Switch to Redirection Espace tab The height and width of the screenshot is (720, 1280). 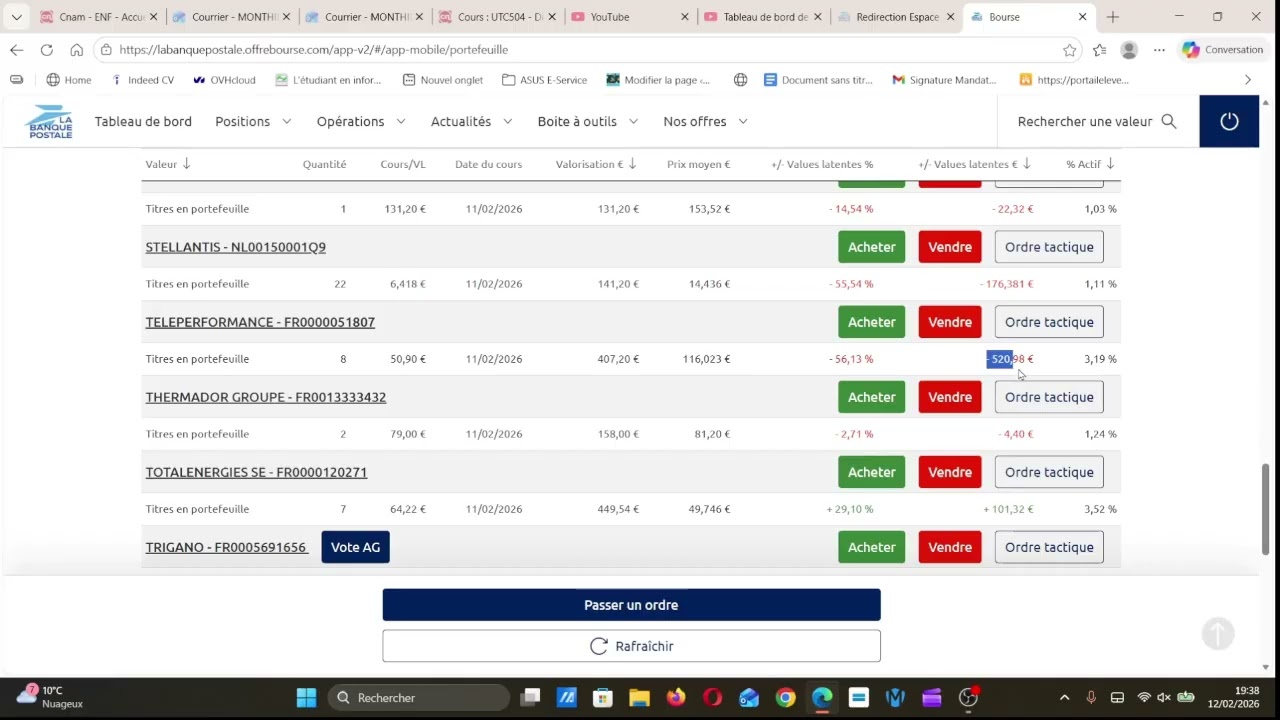coord(895,17)
